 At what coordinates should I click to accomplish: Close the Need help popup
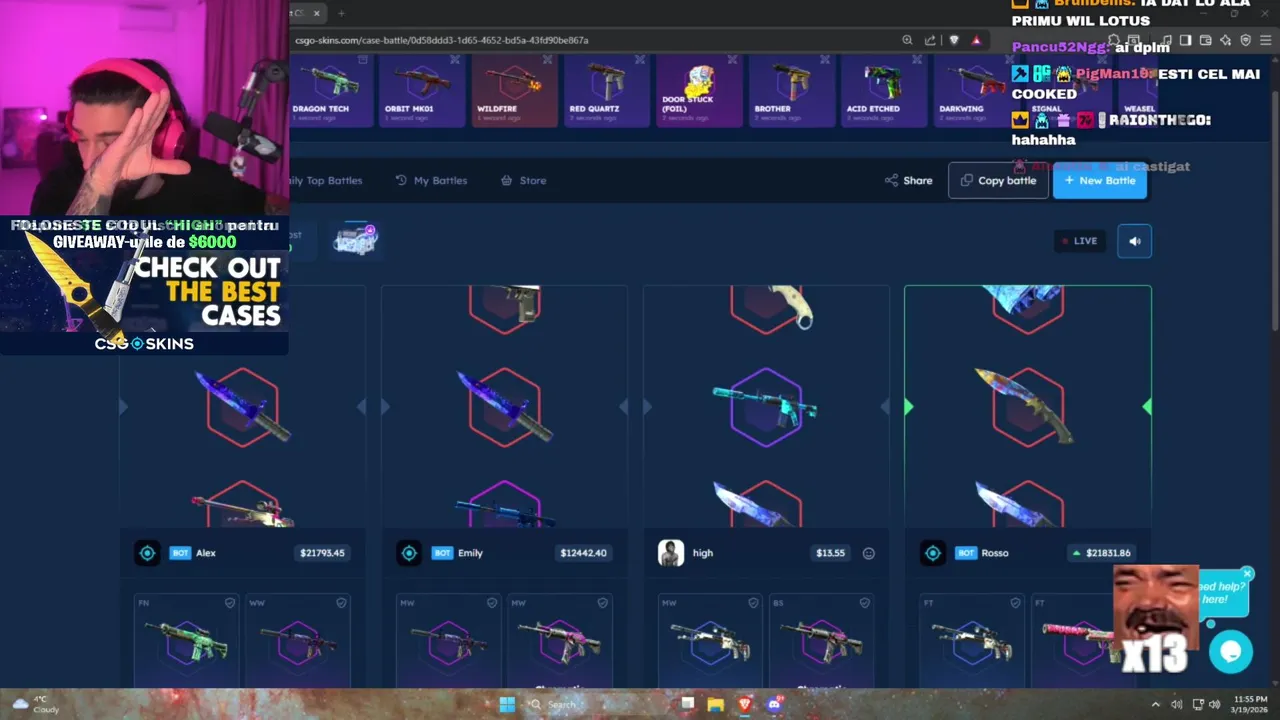(x=1247, y=574)
